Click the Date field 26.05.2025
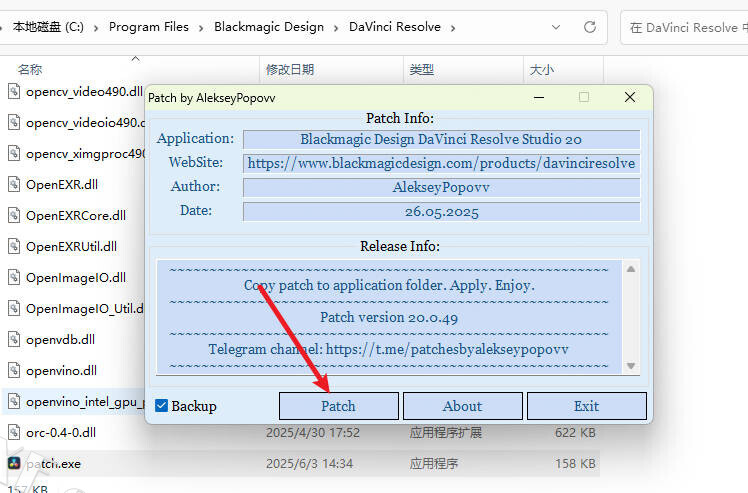 441,212
